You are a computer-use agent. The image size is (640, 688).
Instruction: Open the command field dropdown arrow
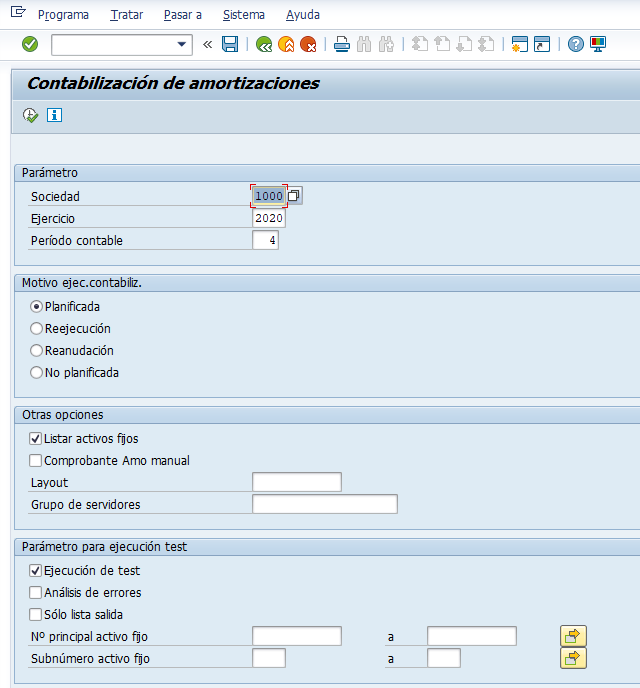(x=181, y=44)
